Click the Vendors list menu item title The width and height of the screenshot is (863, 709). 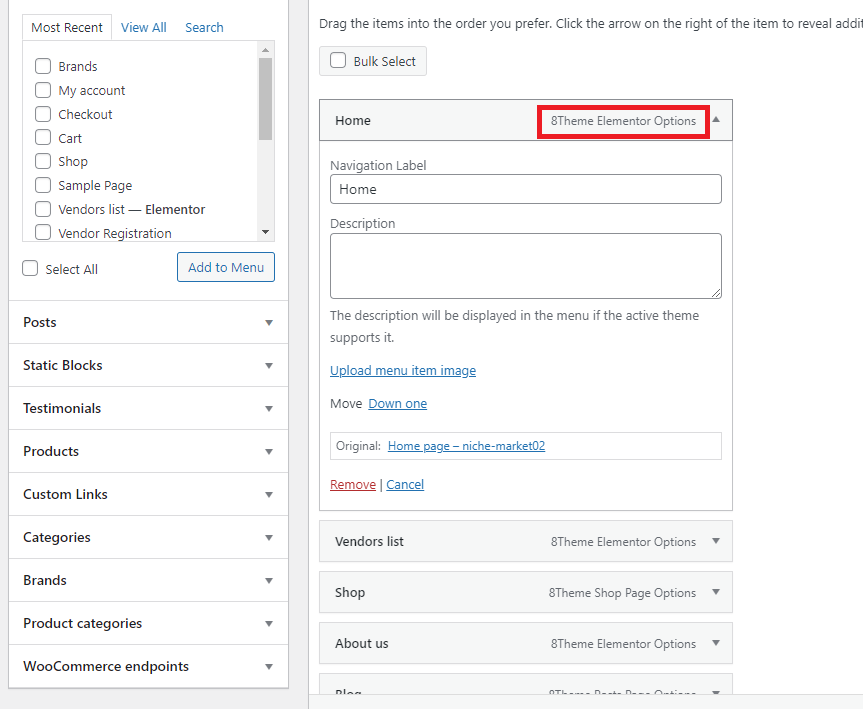369,542
